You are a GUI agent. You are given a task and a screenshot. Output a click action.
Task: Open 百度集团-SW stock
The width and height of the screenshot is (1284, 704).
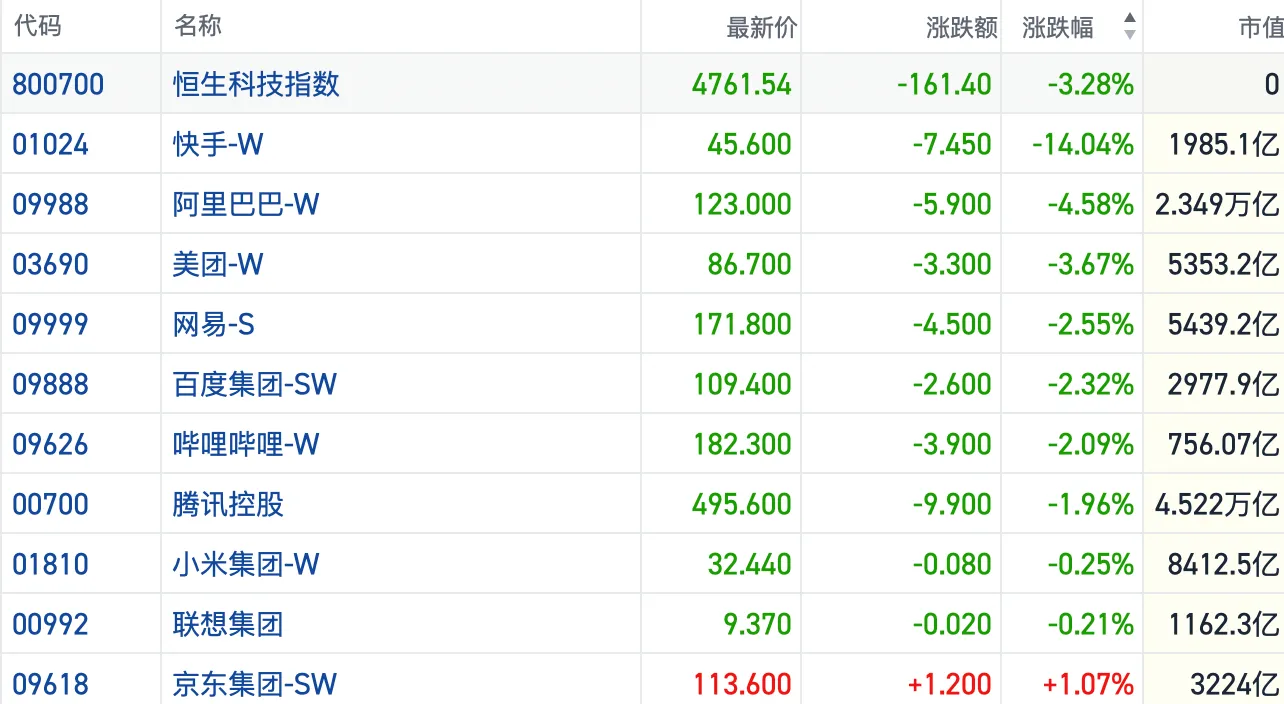pos(255,384)
